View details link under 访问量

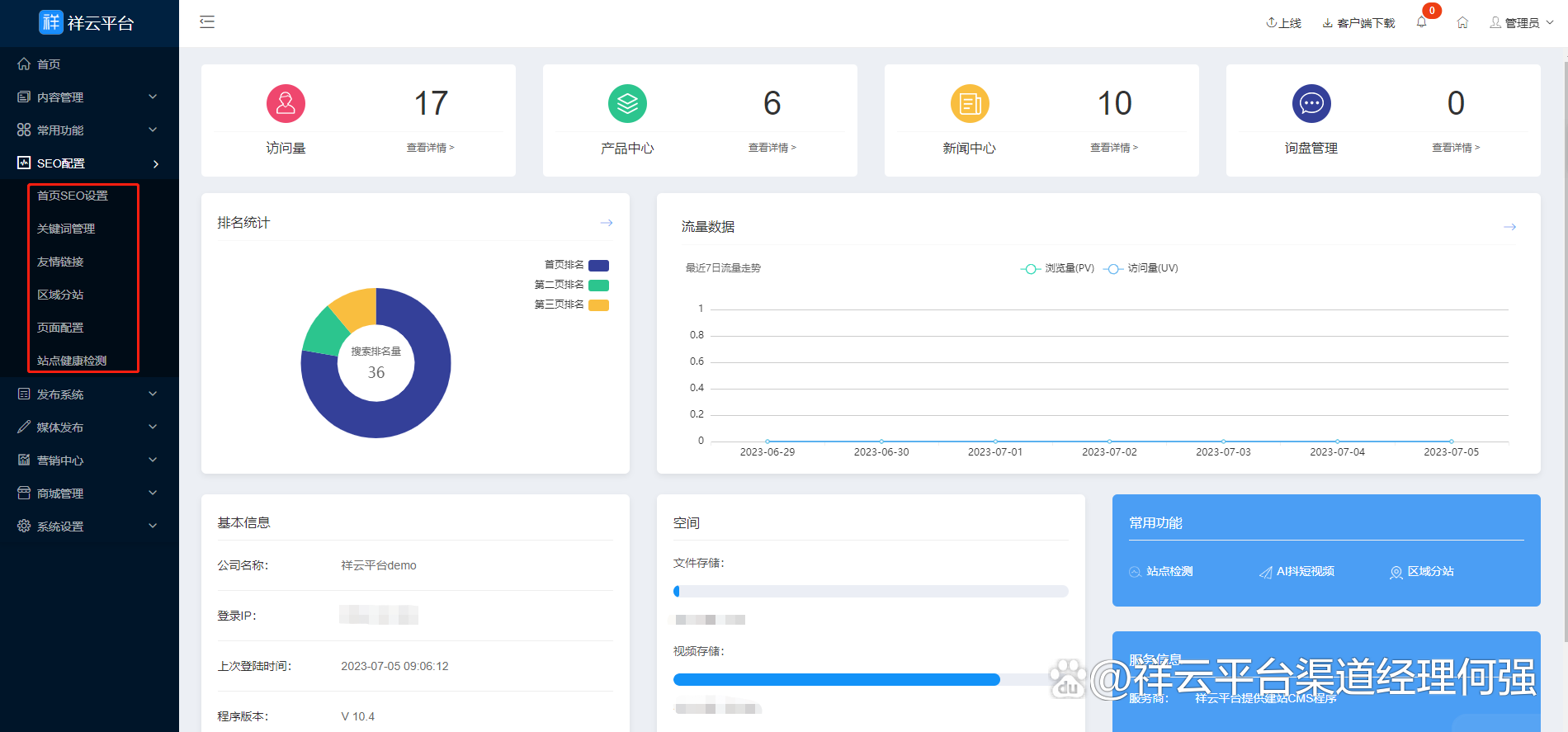430,148
